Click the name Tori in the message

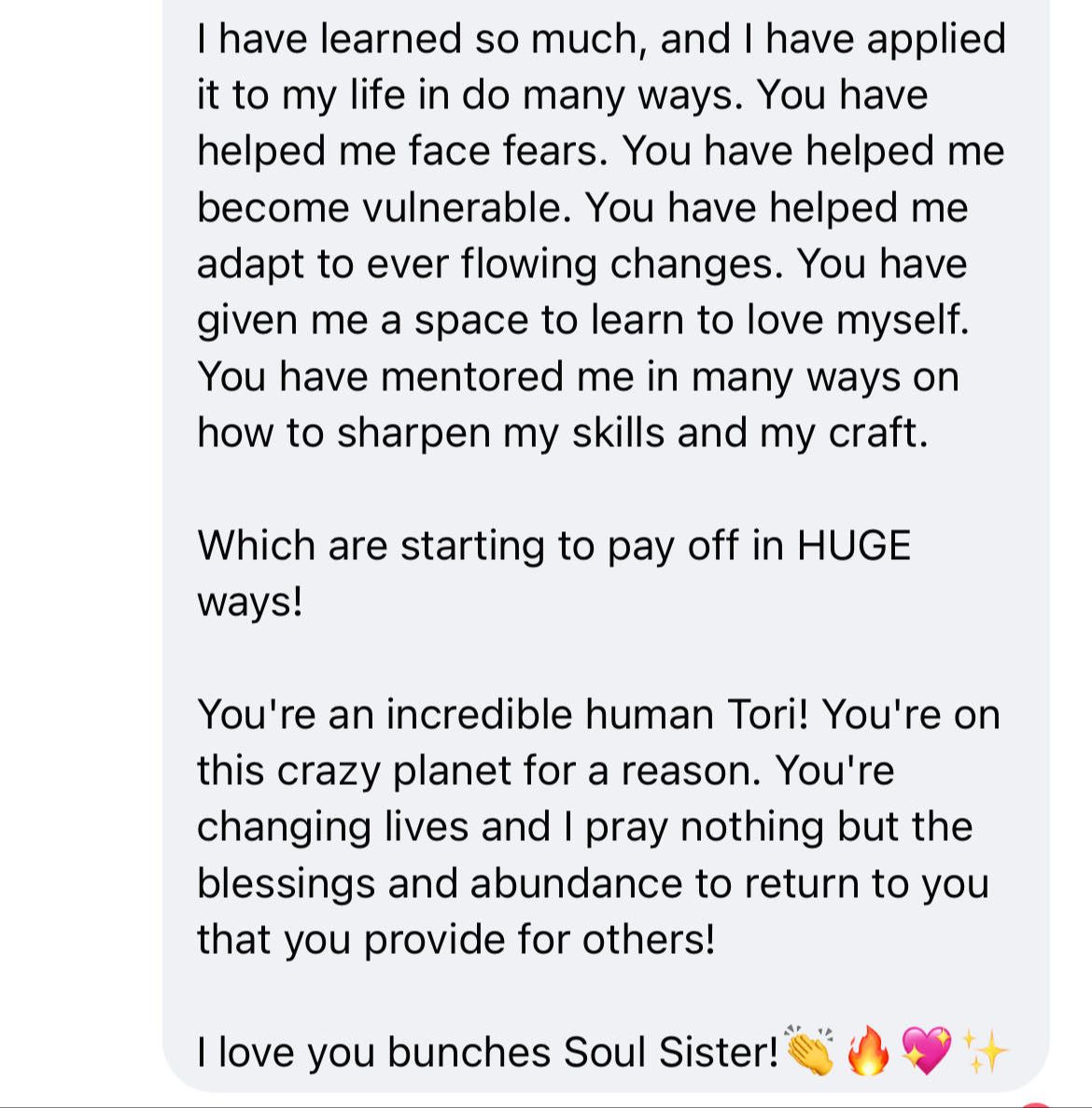point(766,714)
